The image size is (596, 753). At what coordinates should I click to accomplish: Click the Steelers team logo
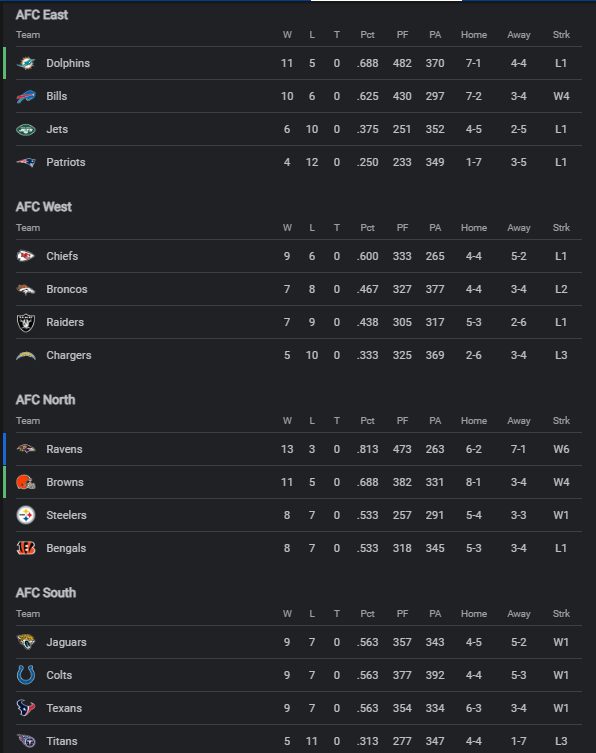26,515
